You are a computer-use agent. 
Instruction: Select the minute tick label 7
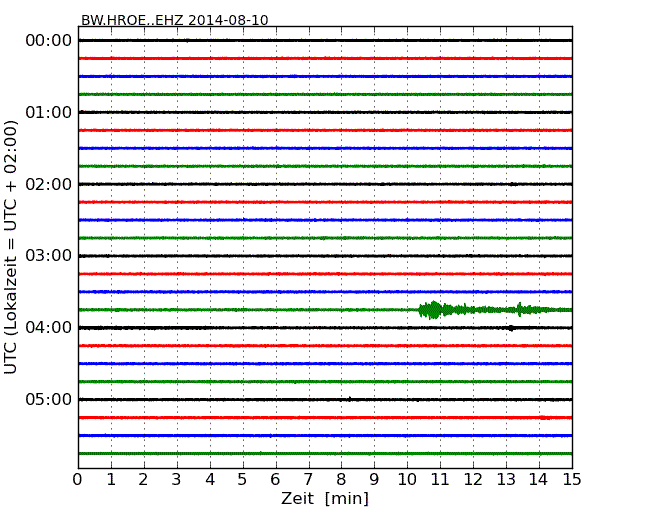[308, 480]
